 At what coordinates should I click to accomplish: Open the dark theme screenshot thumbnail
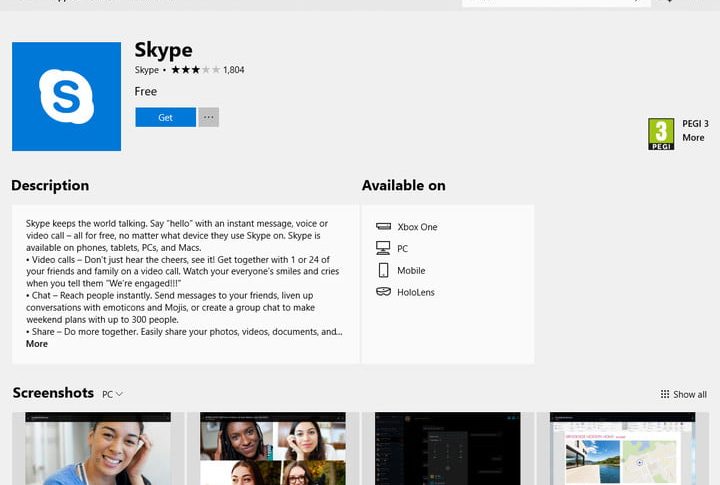click(448, 448)
